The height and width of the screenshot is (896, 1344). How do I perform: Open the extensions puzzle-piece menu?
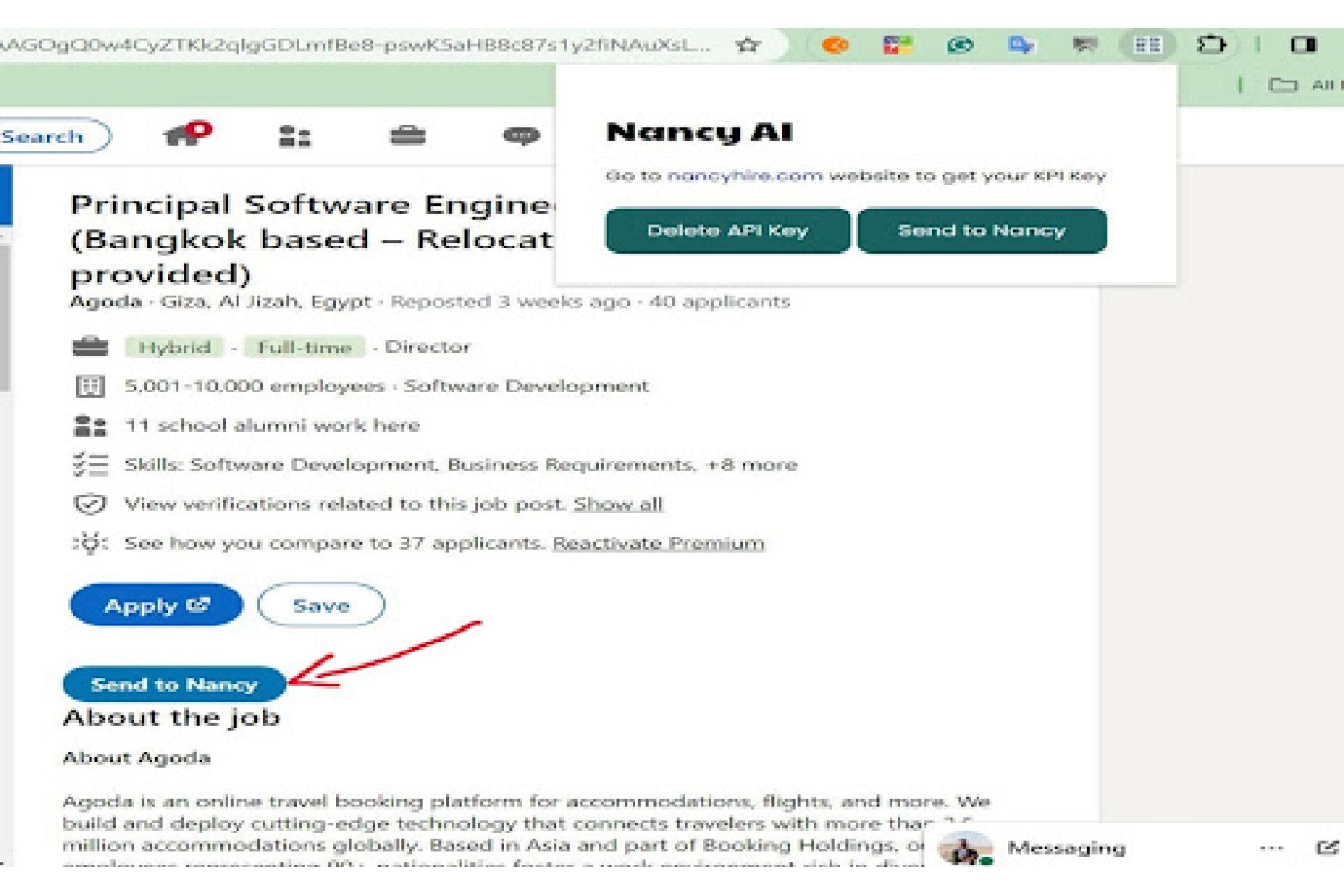coord(1210,45)
